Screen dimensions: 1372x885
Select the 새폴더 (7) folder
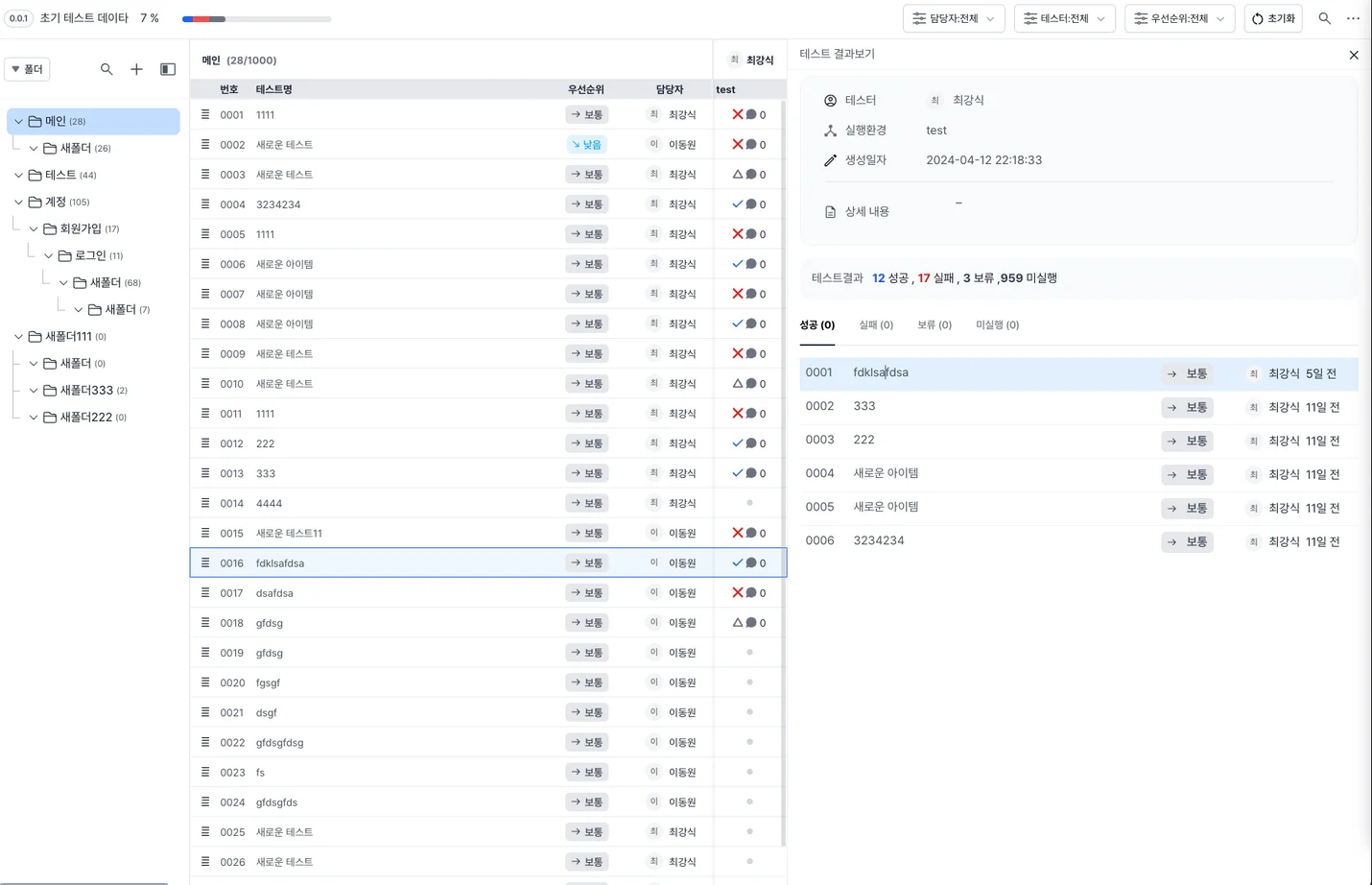120,309
